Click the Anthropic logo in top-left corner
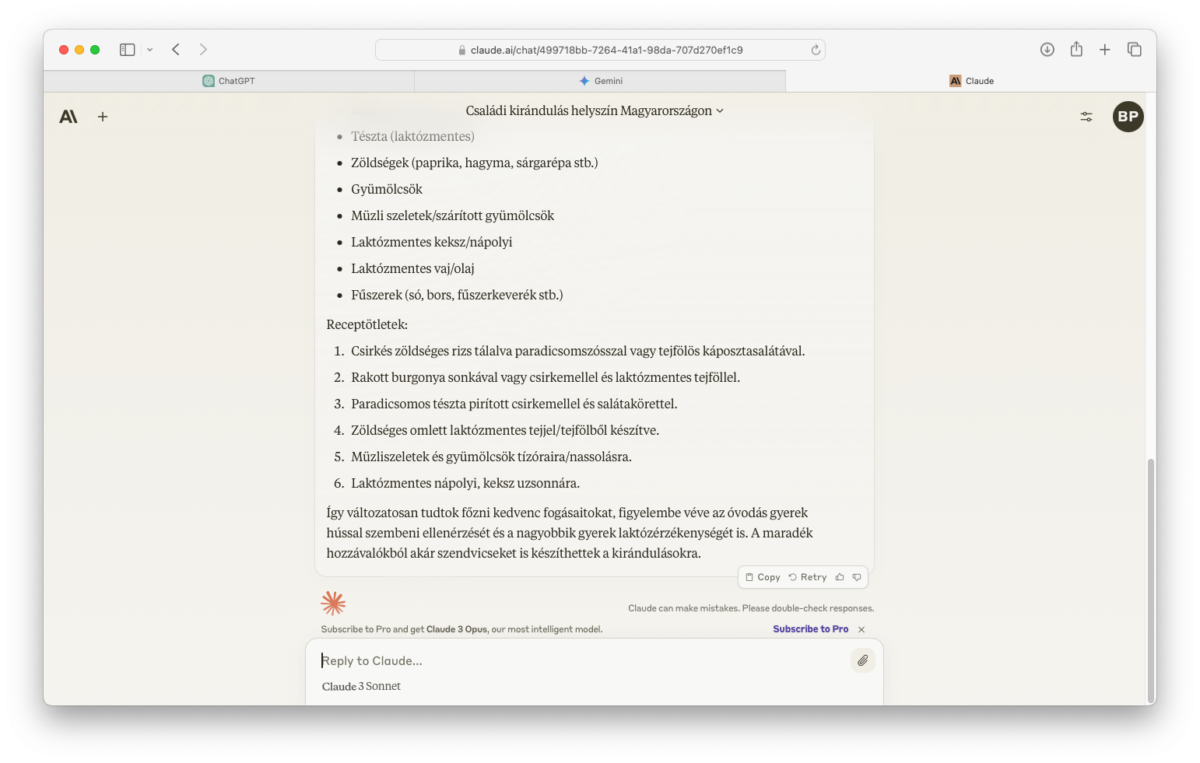Viewport: 1200px width, 763px height. 68,117
